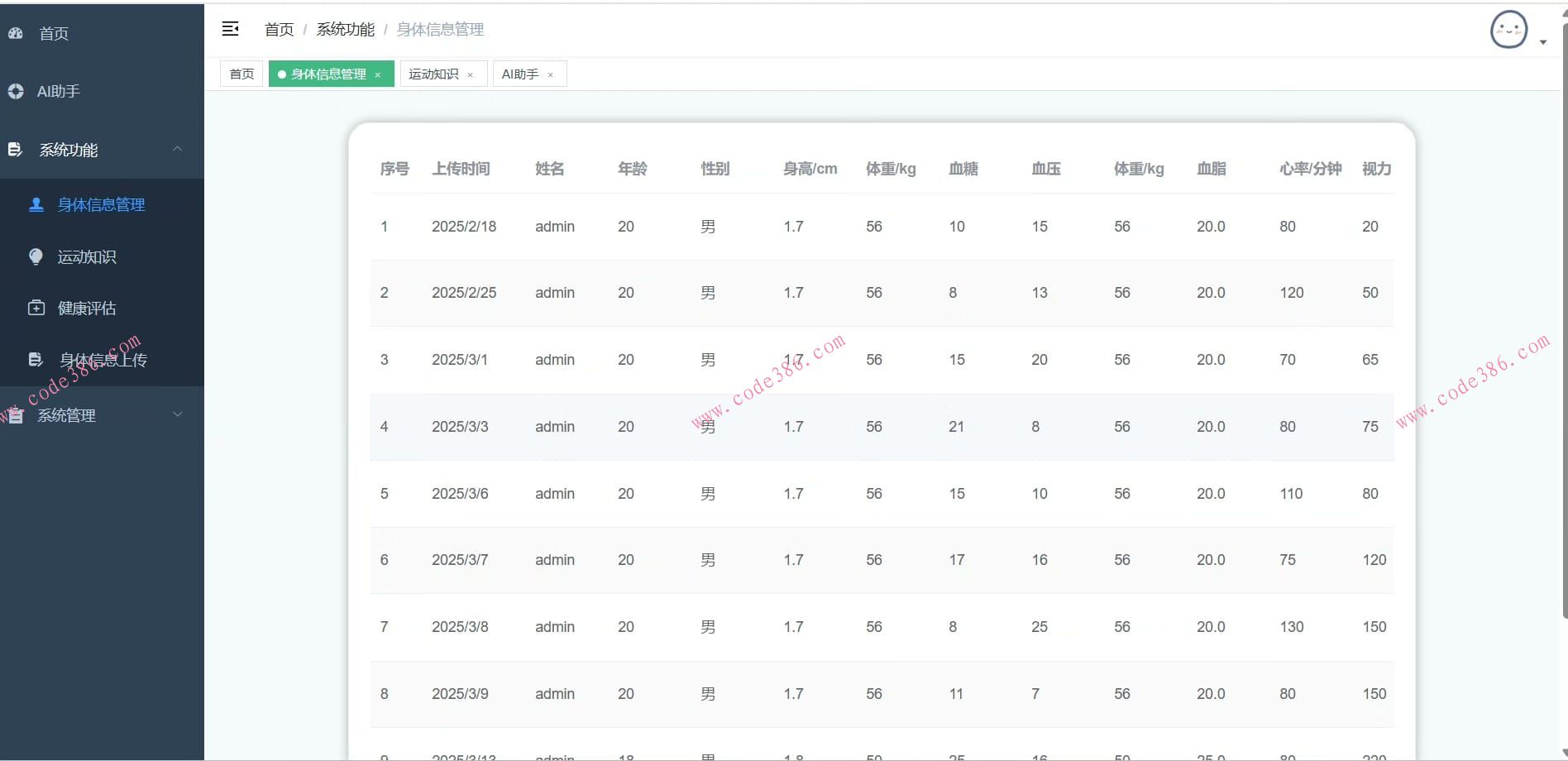Click 系统功能 in the breadcrumb navigation

pyautogui.click(x=345, y=29)
